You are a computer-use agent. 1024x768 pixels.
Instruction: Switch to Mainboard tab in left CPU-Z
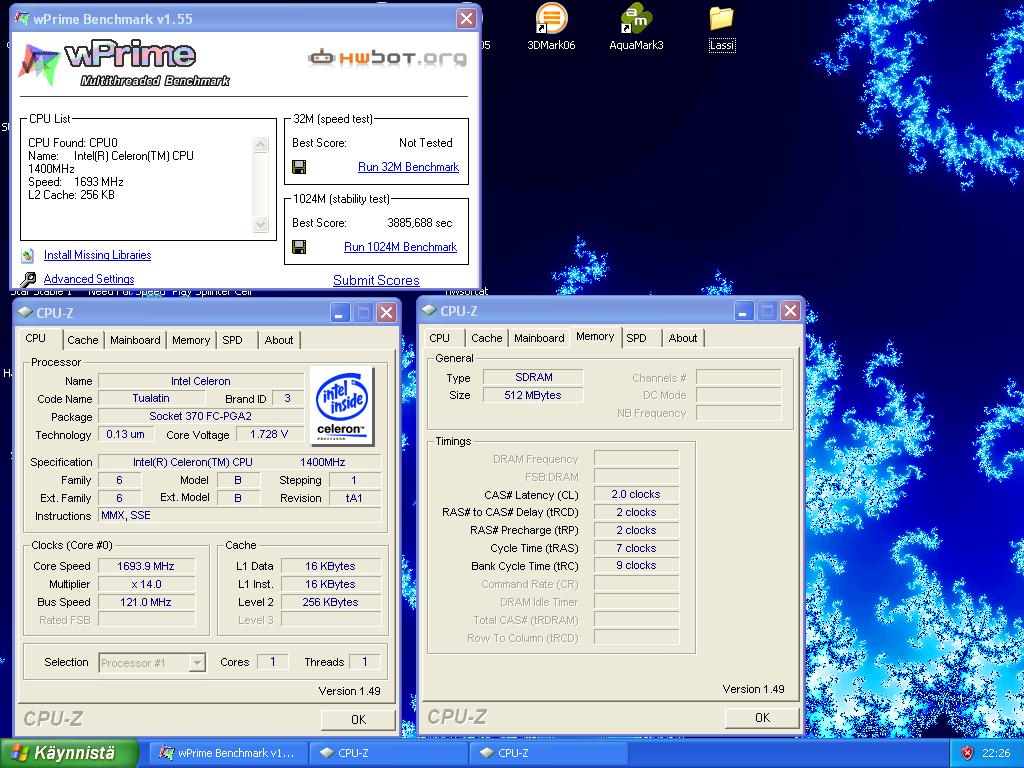click(135, 340)
